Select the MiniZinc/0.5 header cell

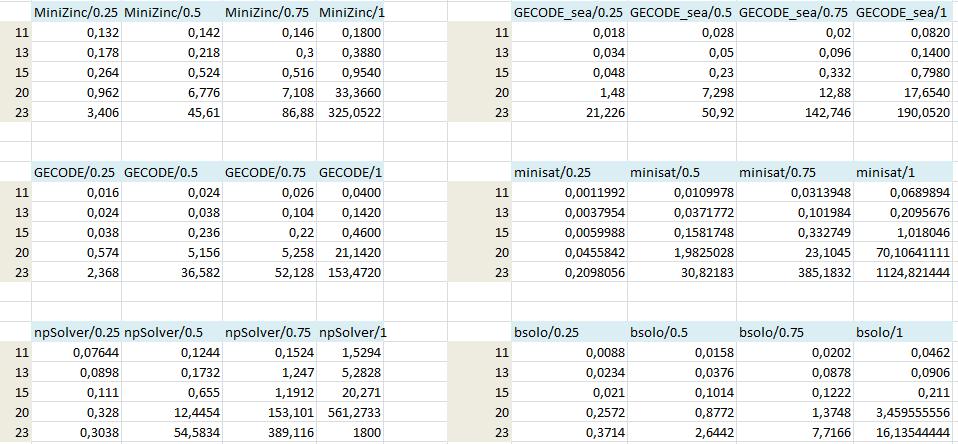coord(172,12)
